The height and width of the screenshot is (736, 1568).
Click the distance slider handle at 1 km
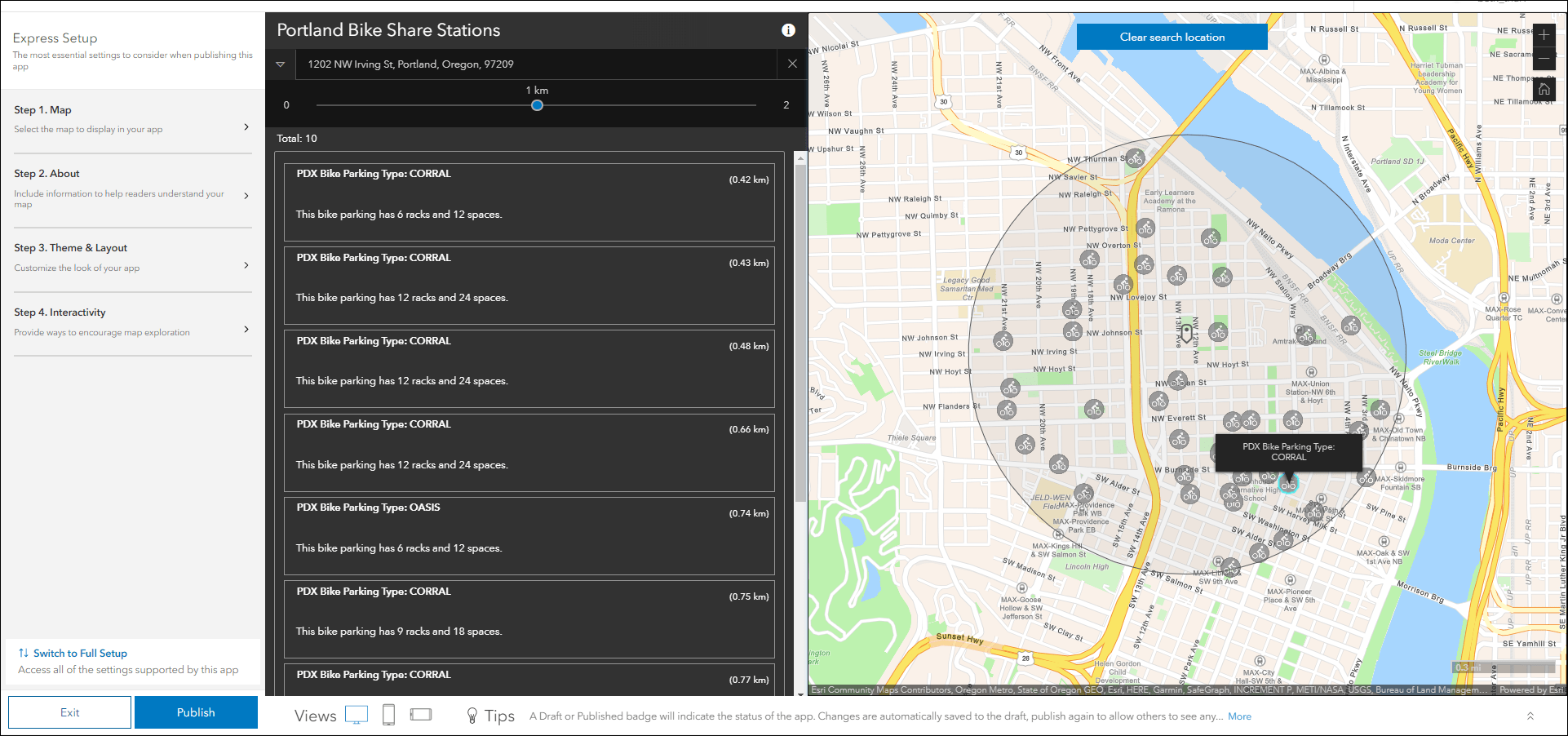tap(537, 105)
